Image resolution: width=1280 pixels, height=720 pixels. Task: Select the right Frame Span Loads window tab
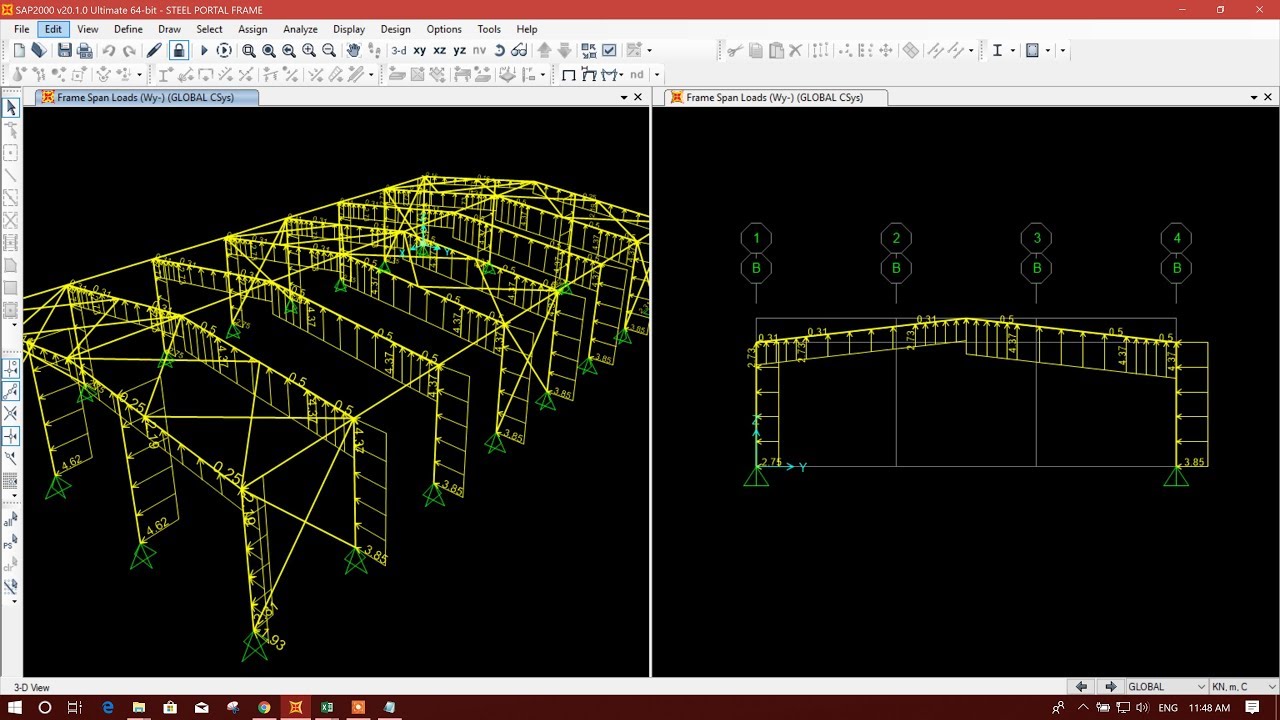coord(773,97)
